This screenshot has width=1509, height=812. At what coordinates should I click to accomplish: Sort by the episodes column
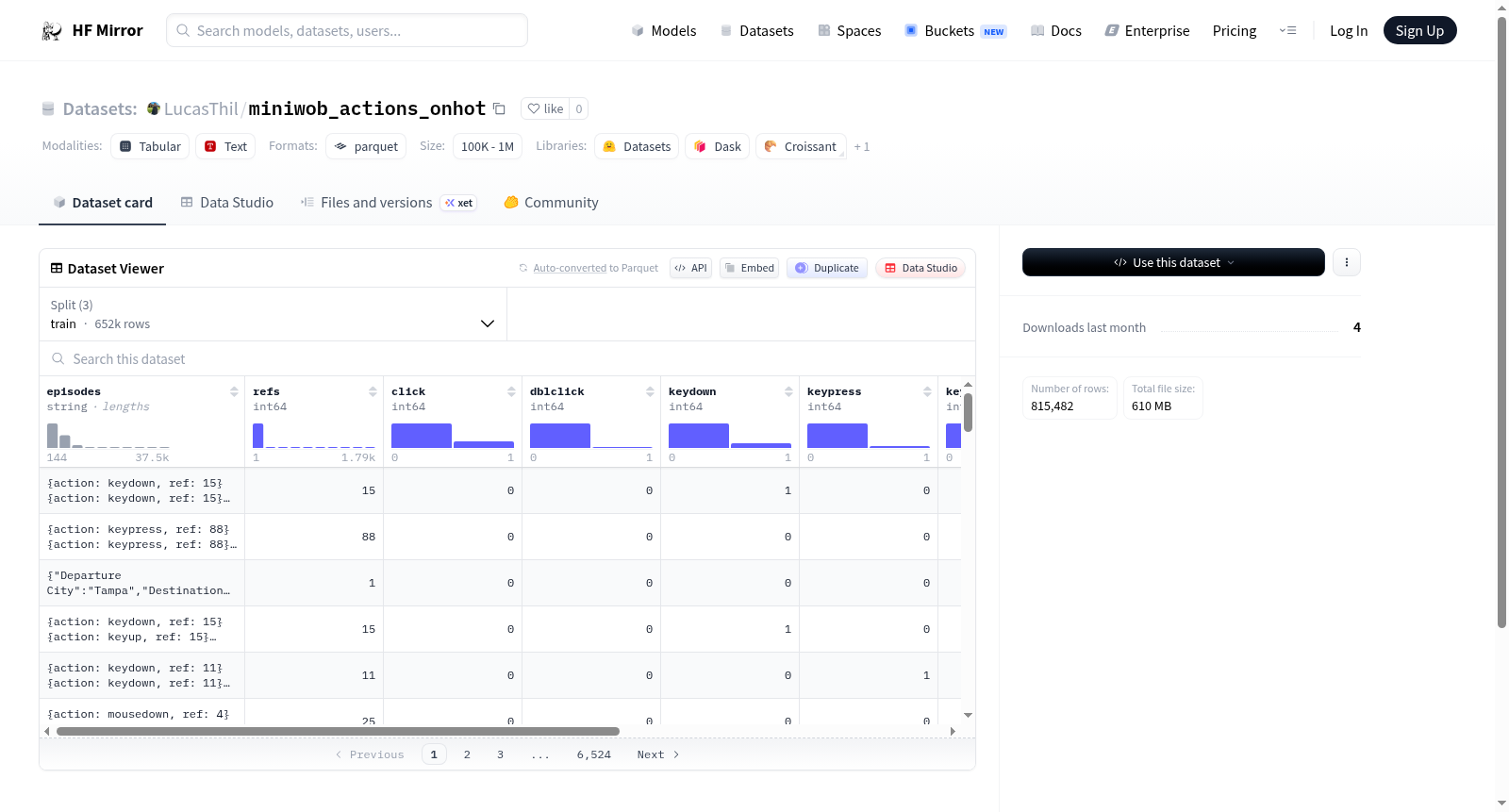pos(234,391)
